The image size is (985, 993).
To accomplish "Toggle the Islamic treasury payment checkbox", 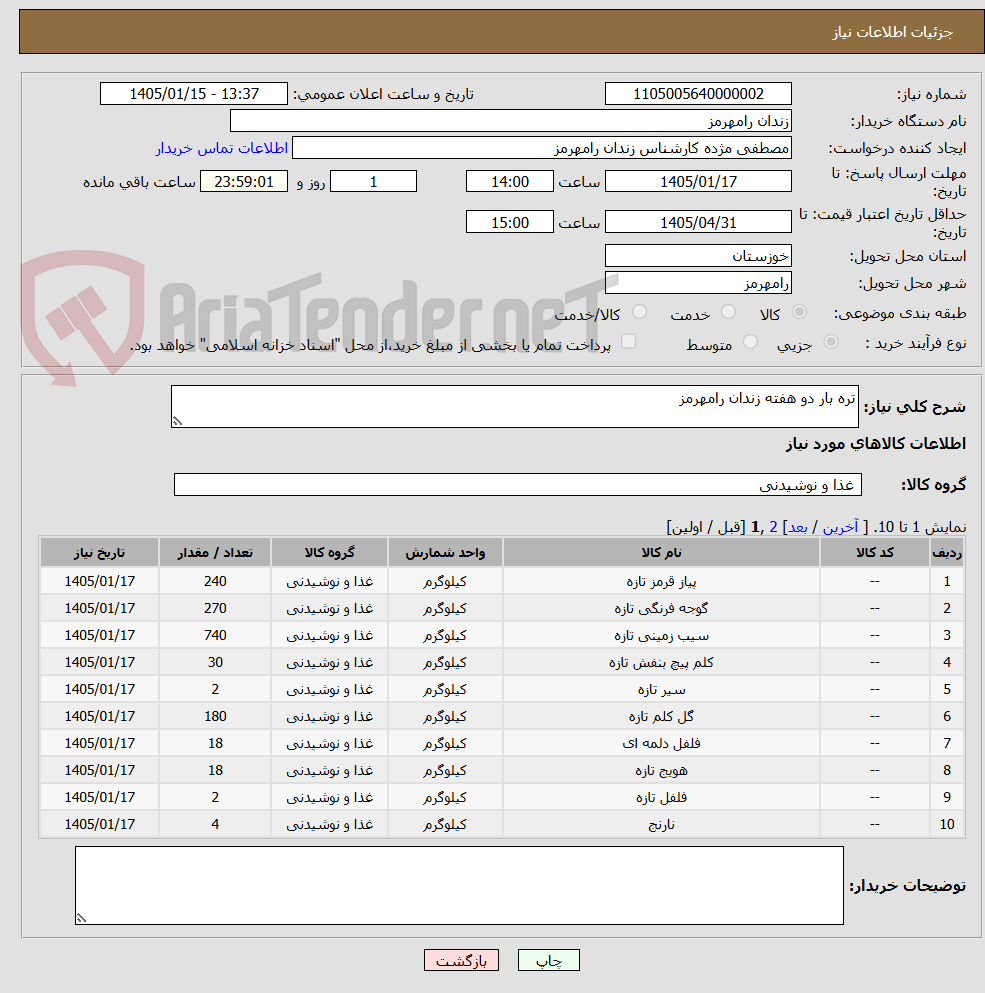I will [x=628, y=342].
